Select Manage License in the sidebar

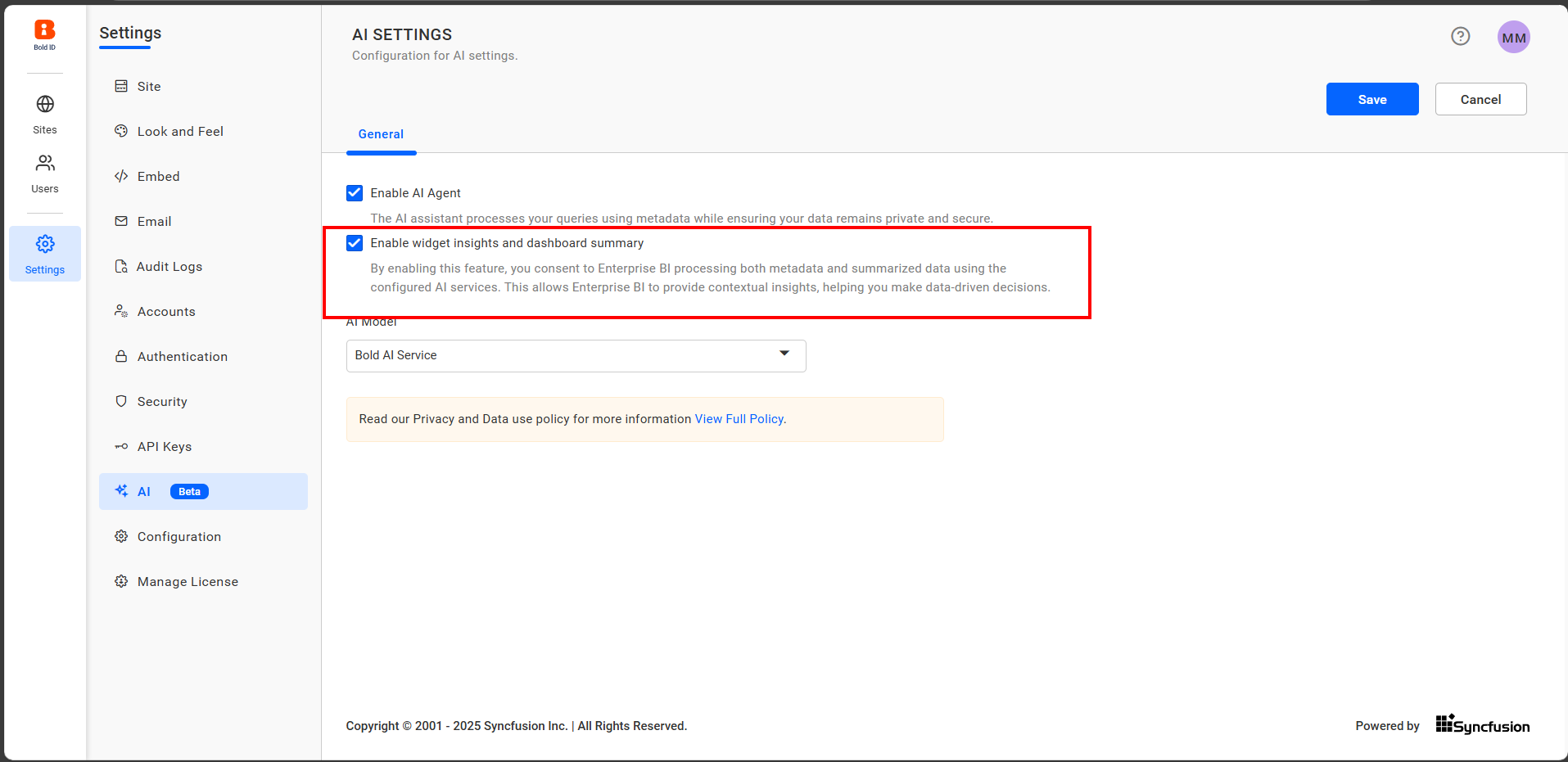[x=188, y=581]
